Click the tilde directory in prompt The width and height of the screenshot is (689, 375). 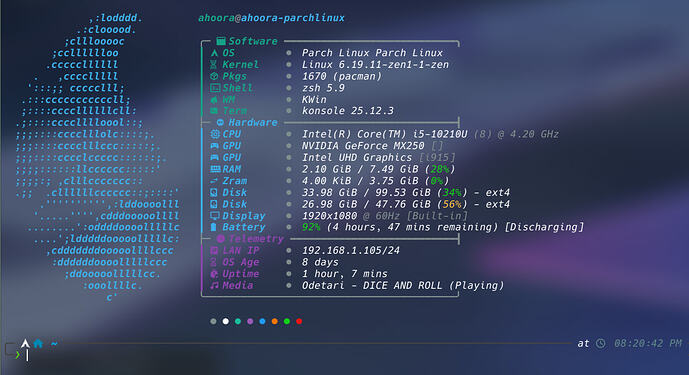54,343
